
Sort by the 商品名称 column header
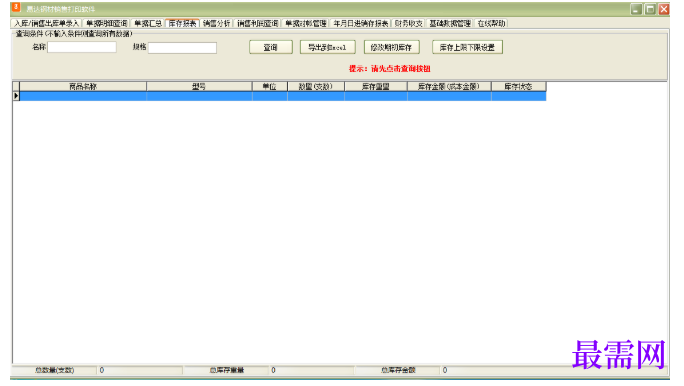pyautogui.click(x=83, y=86)
